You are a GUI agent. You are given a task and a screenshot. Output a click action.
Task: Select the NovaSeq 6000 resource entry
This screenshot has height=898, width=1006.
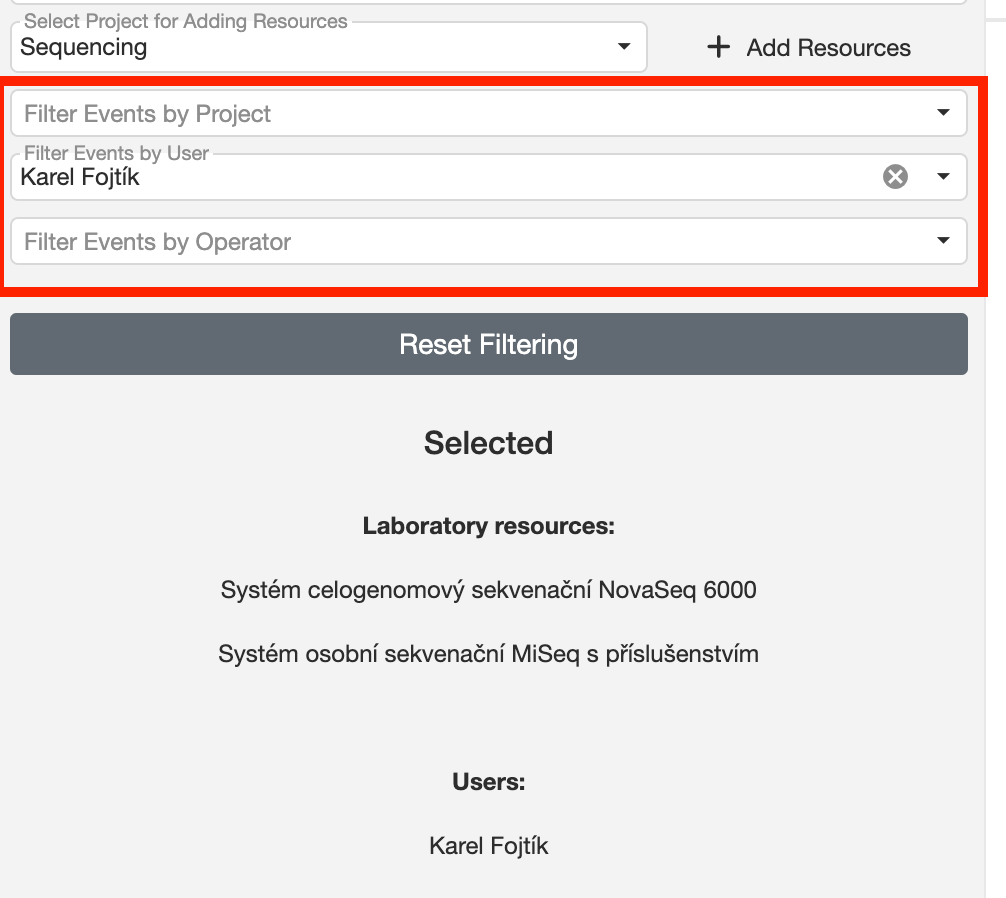click(x=488, y=590)
